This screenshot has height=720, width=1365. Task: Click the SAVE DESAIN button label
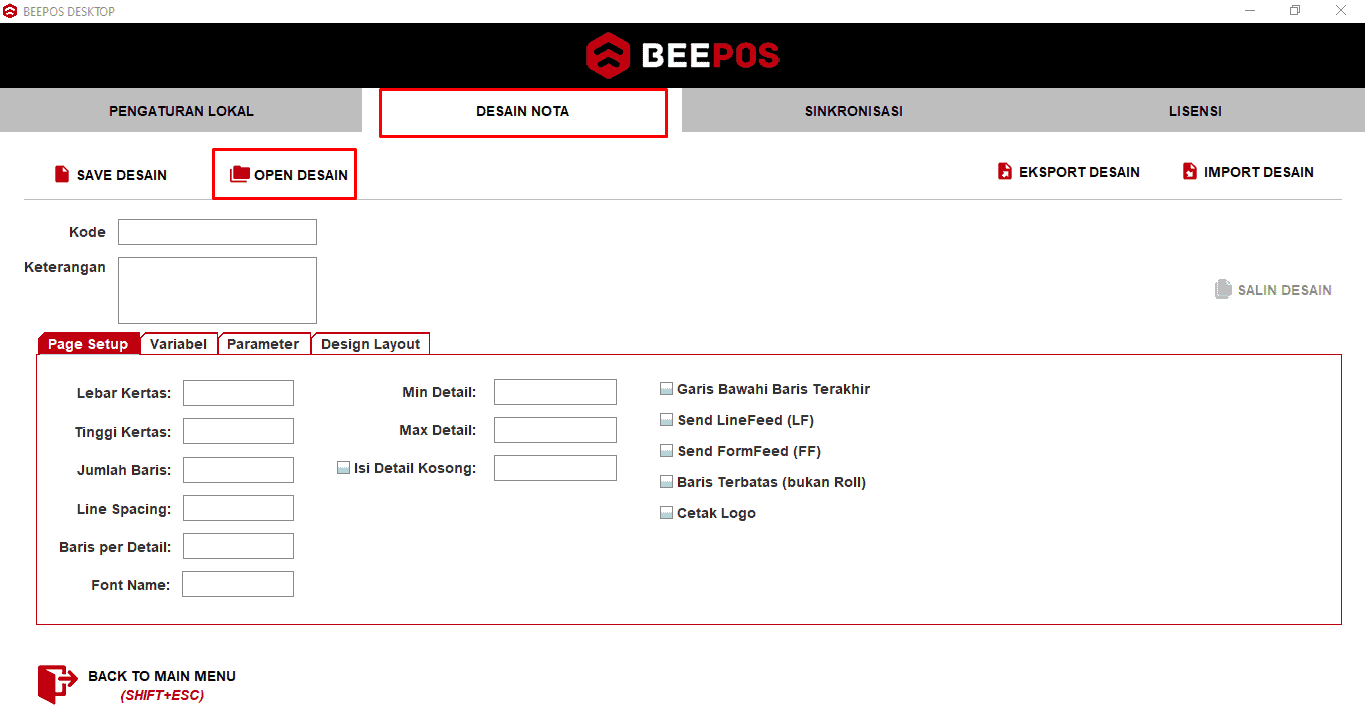pos(122,175)
